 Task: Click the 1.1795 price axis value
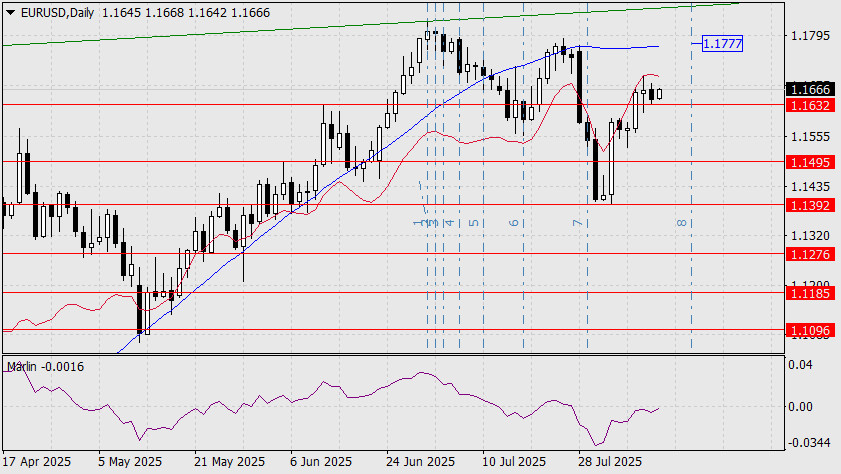pos(810,36)
